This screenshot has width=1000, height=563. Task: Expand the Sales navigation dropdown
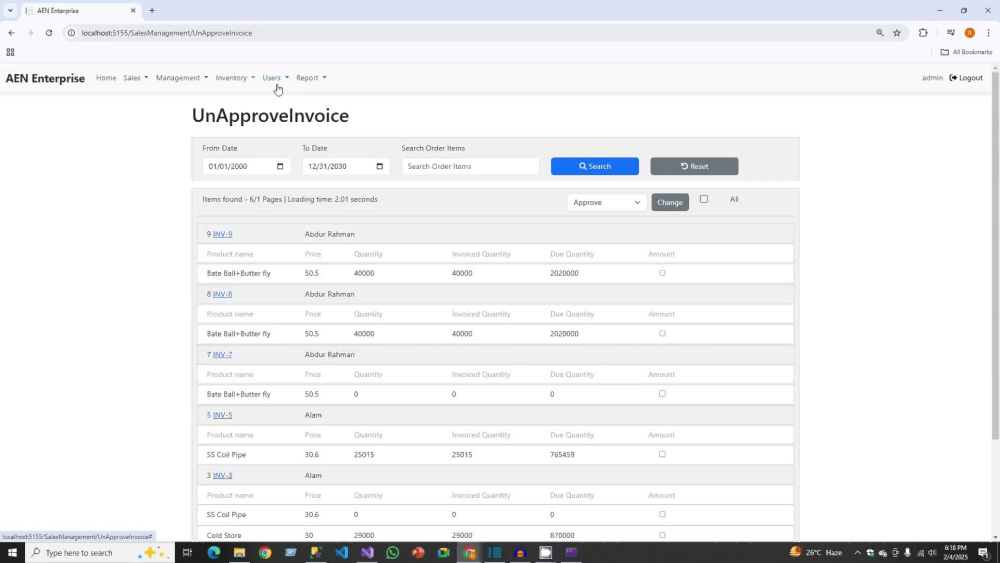136,78
